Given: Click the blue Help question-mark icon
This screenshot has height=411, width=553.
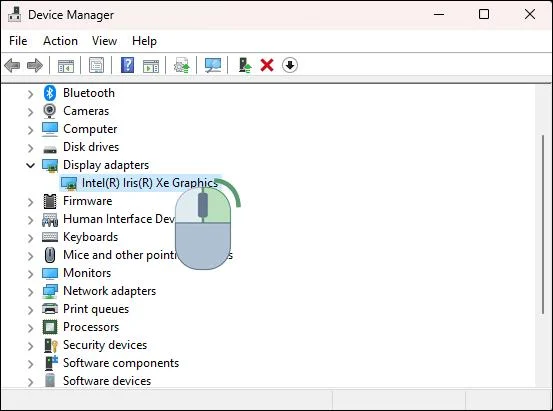Looking at the screenshot, I should 127,65.
